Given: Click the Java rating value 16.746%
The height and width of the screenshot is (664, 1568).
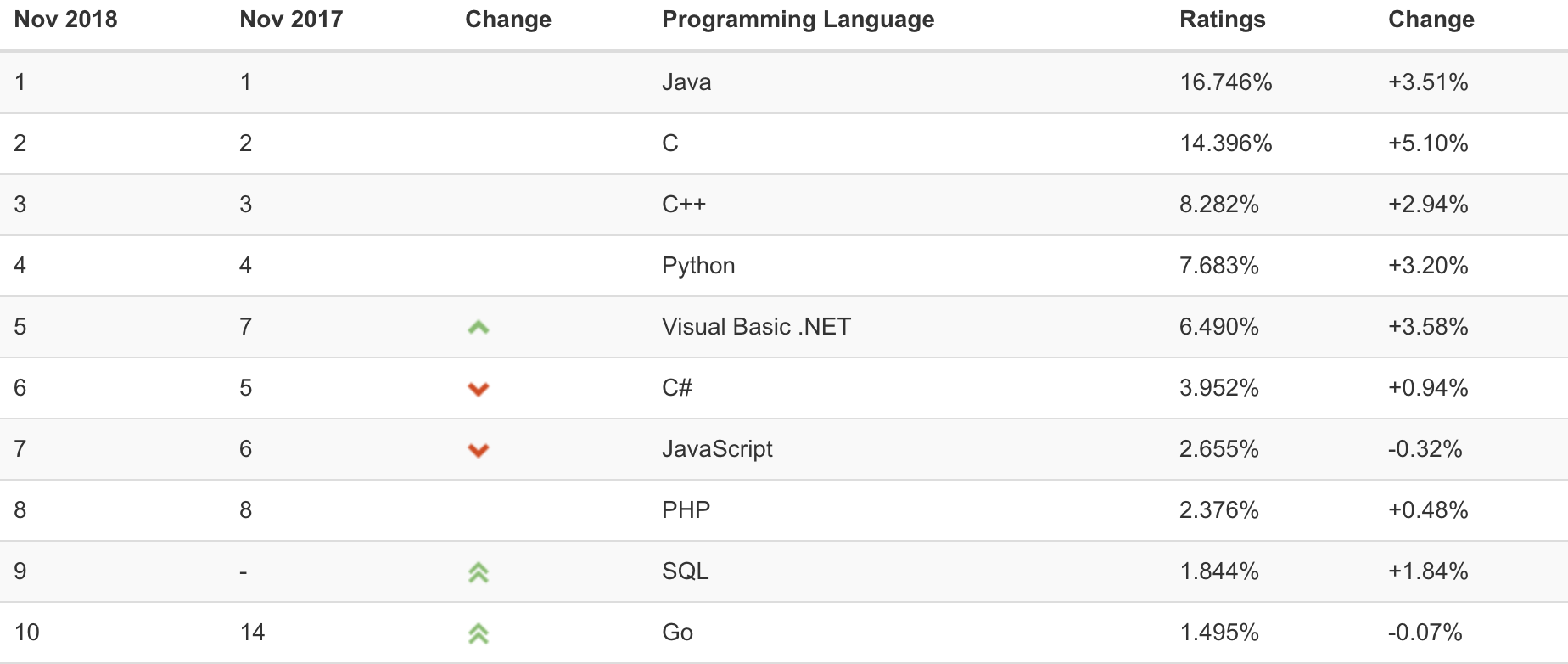Looking at the screenshot, I should (x=1225, y=82).
